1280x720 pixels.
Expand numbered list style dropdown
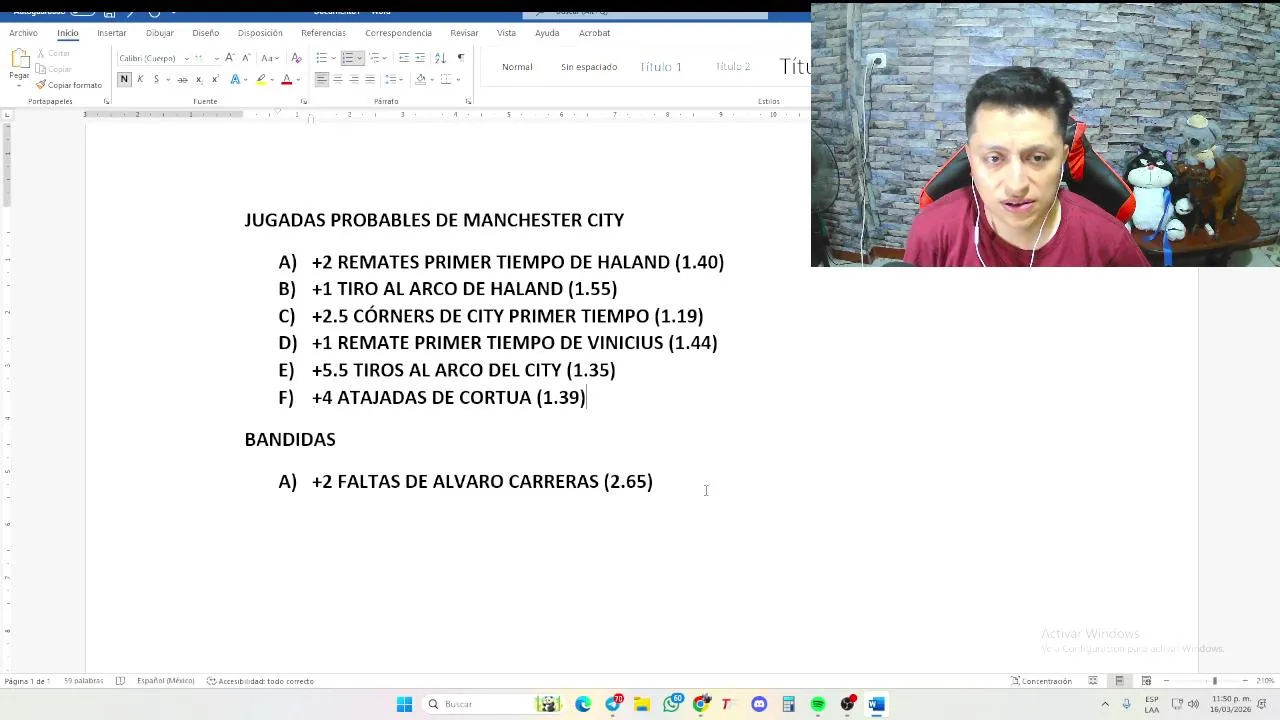coord(358,58)
